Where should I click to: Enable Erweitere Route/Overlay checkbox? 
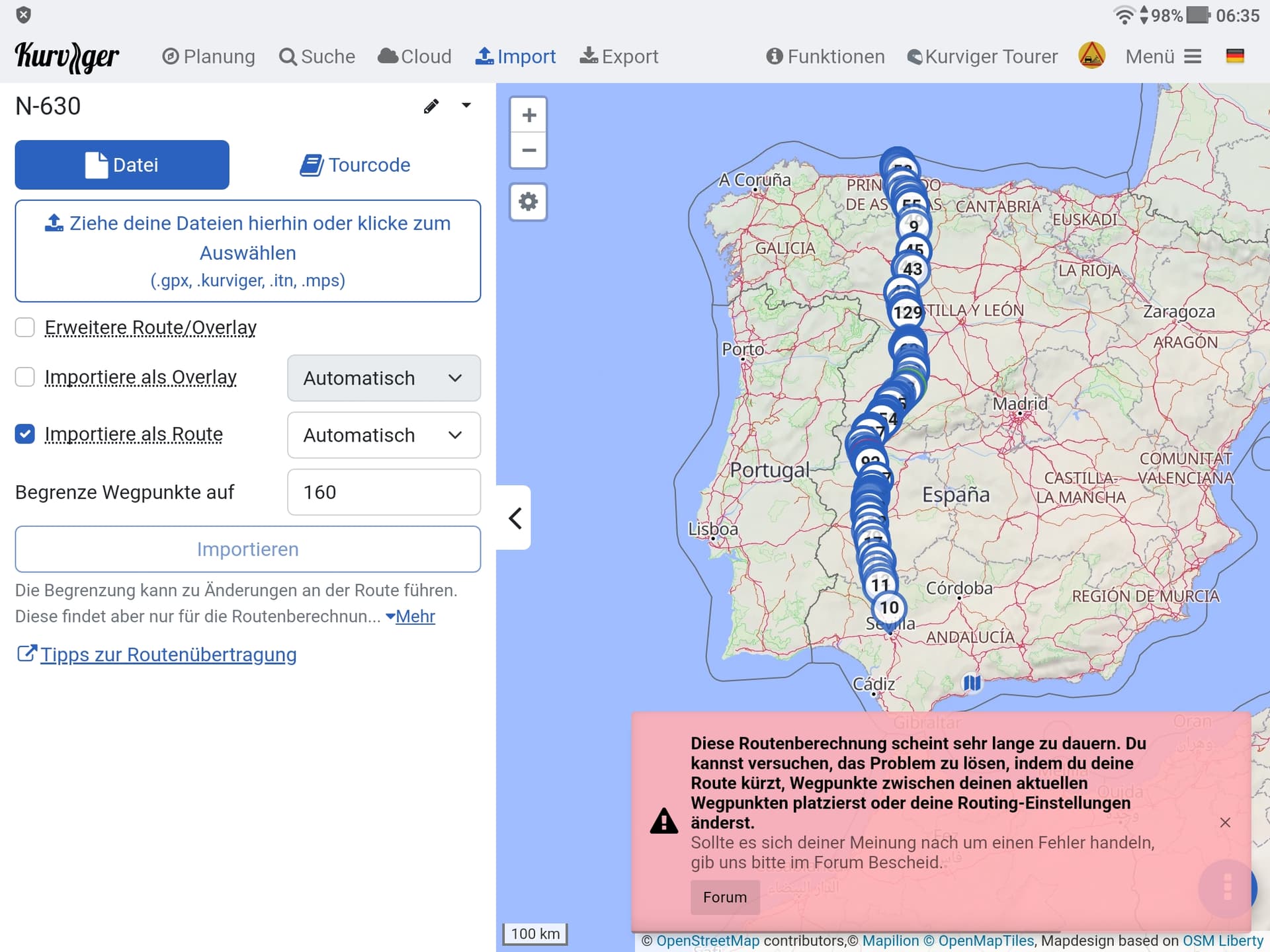click(25, 327)
